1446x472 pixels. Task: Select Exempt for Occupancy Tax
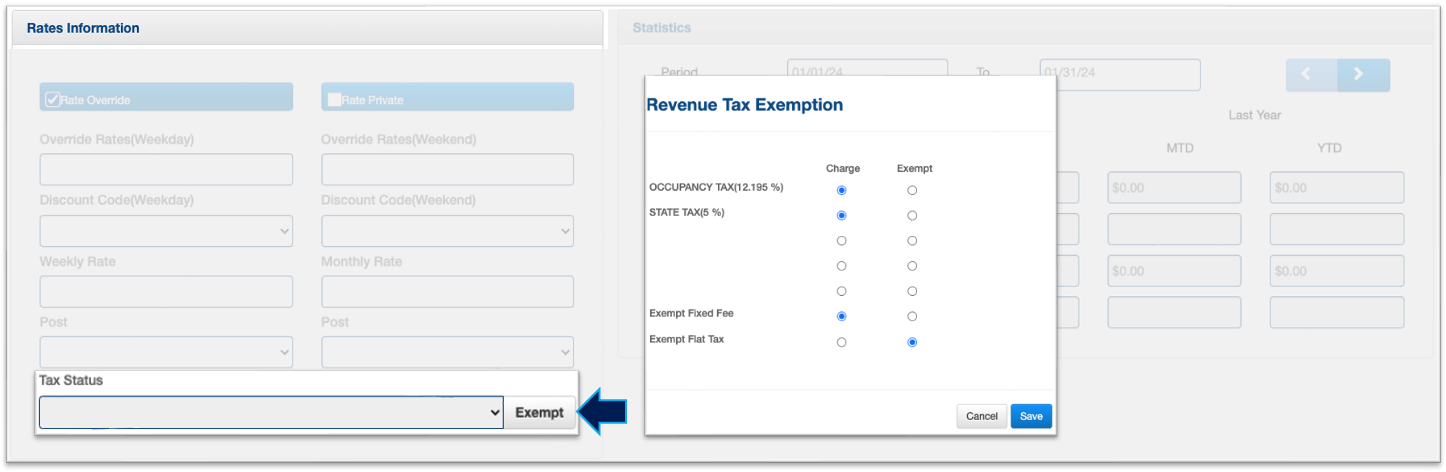(912, 190)
